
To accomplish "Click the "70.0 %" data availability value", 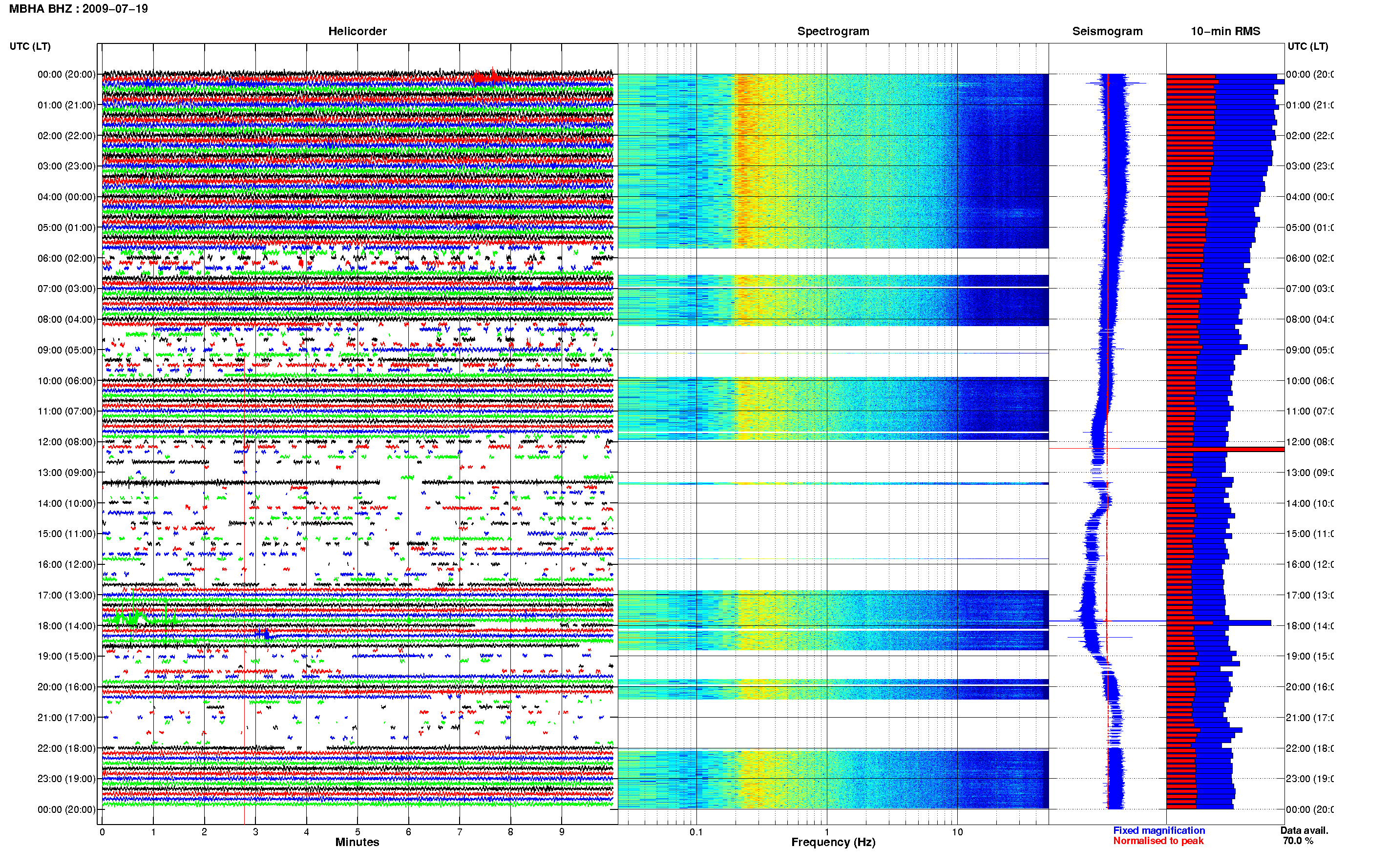I will tap(1298, 841).
